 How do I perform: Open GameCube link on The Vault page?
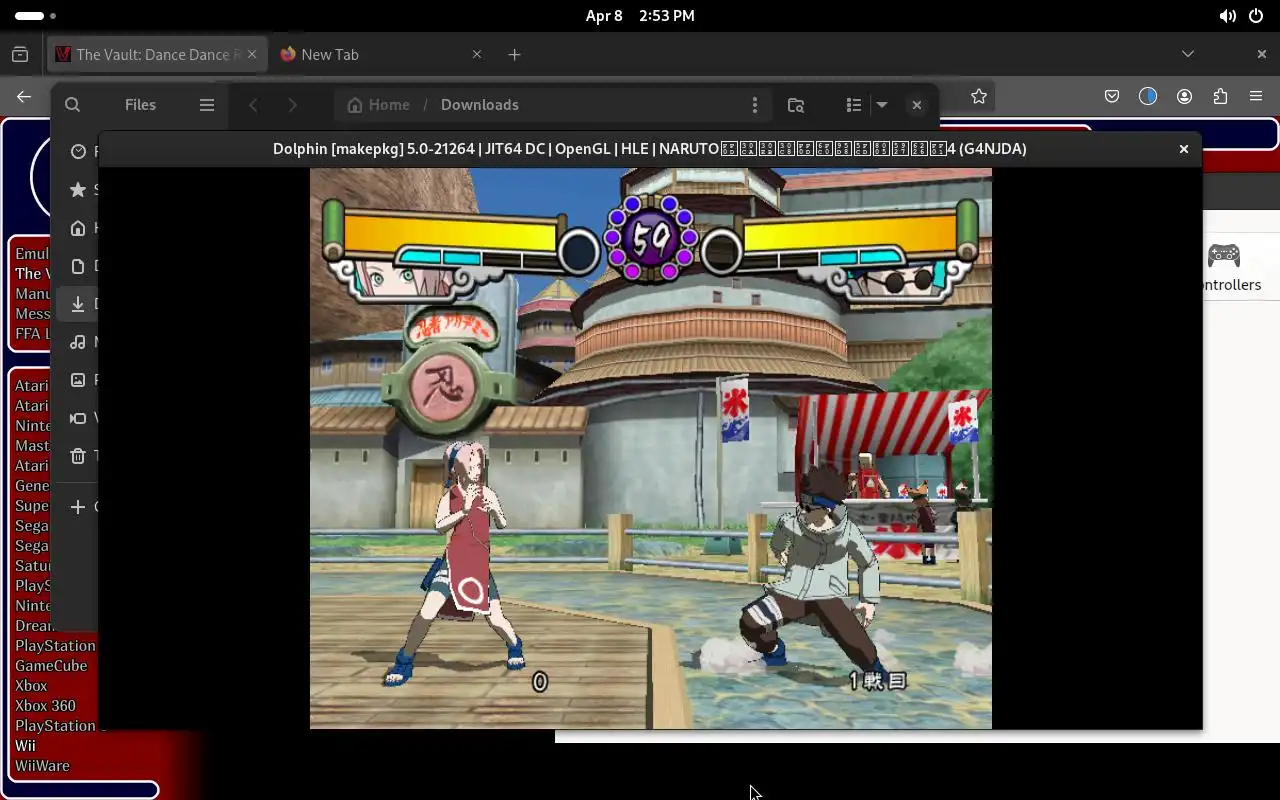(x=51, y=666)
